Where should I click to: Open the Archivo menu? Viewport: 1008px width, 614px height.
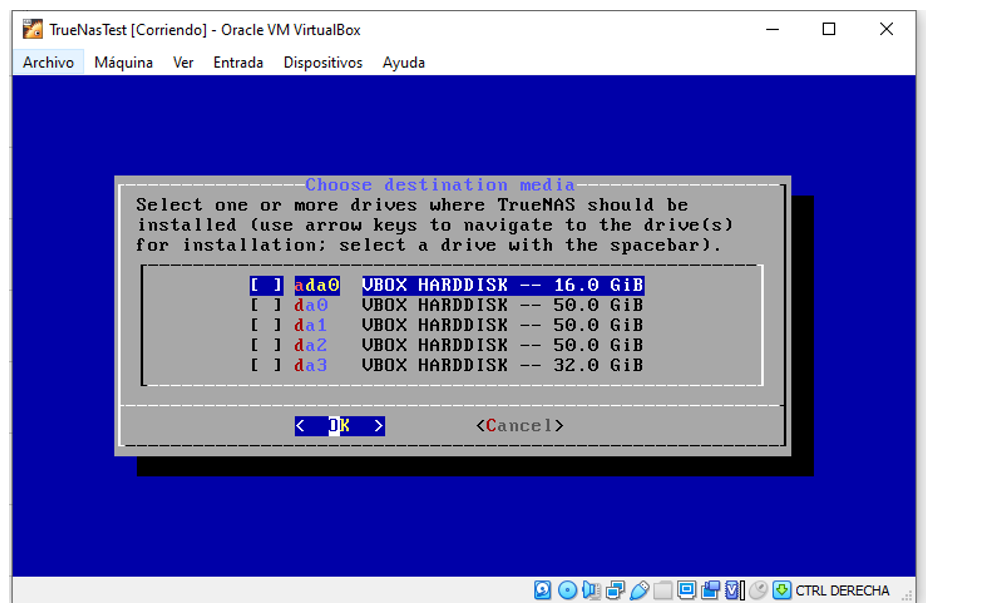coord(48,62)
